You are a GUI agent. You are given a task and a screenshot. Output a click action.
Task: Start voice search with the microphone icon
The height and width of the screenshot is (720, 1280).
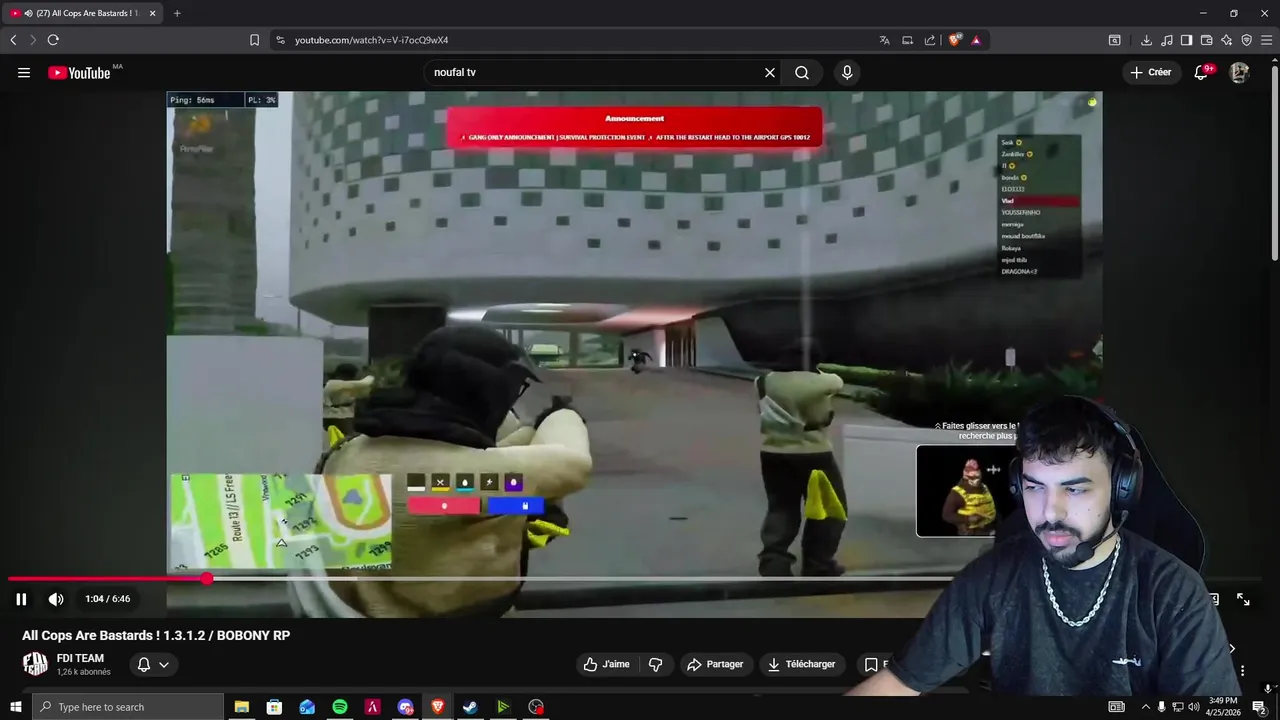(x=847, y=73)
